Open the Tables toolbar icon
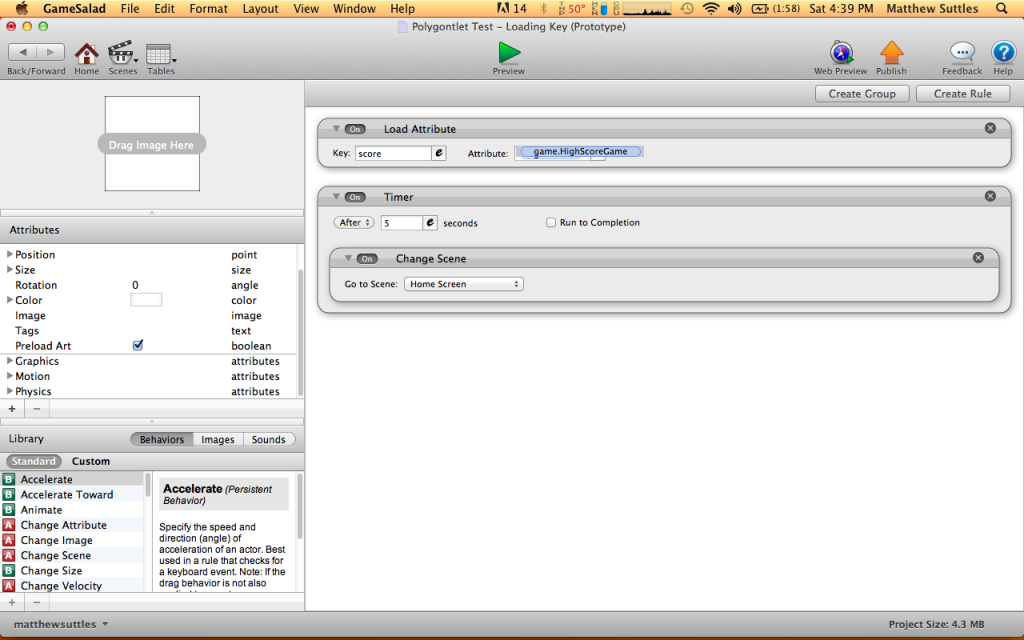1024x640 pixels. 159,53
